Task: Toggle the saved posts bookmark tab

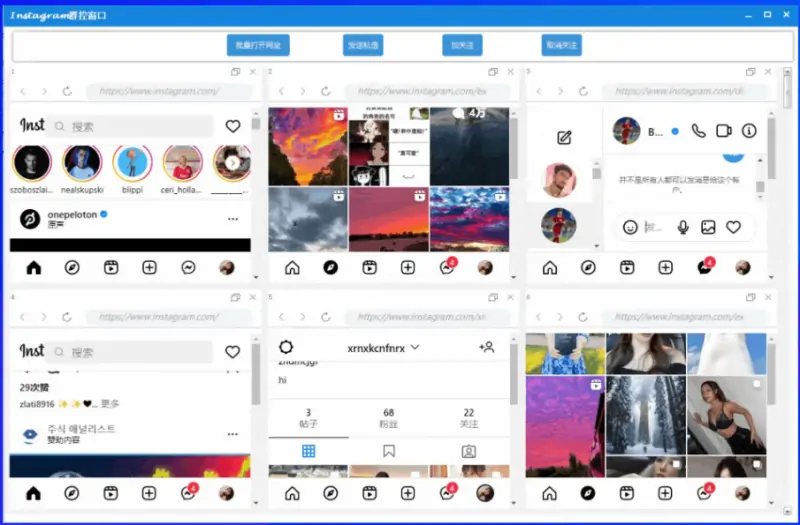Action: [389, 451]
